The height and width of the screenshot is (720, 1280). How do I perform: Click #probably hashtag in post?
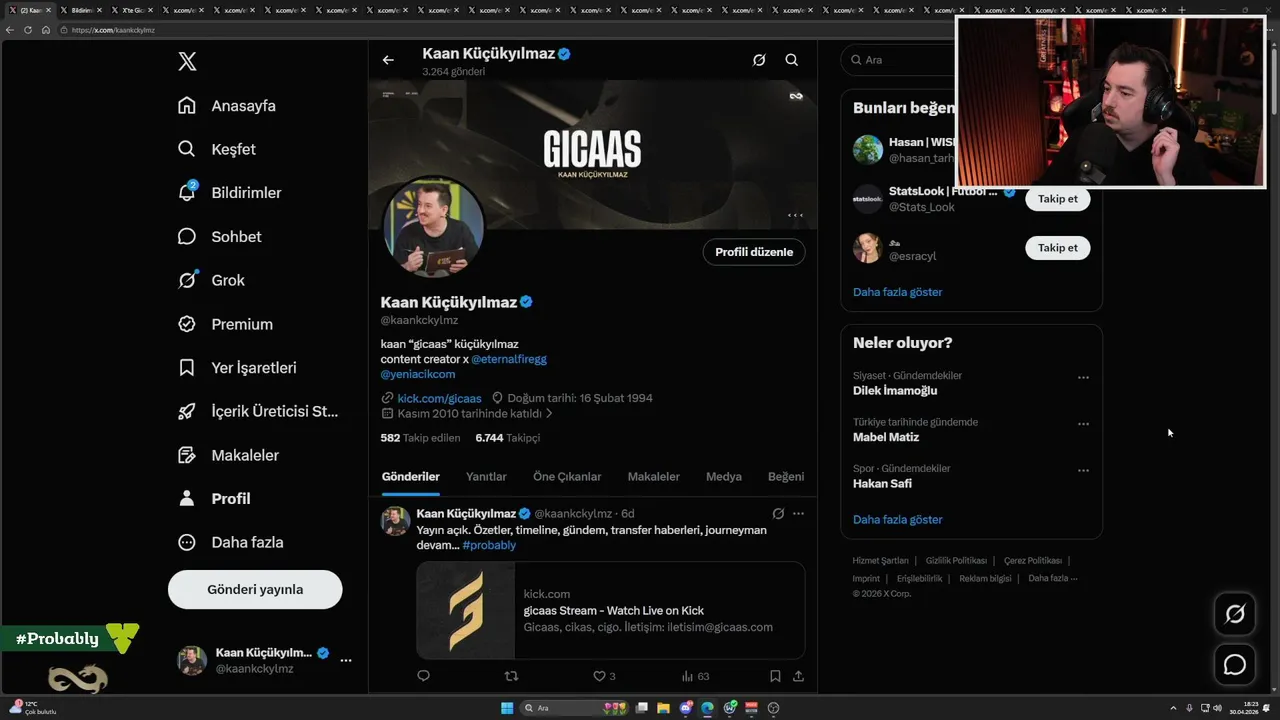coord(489,546)
